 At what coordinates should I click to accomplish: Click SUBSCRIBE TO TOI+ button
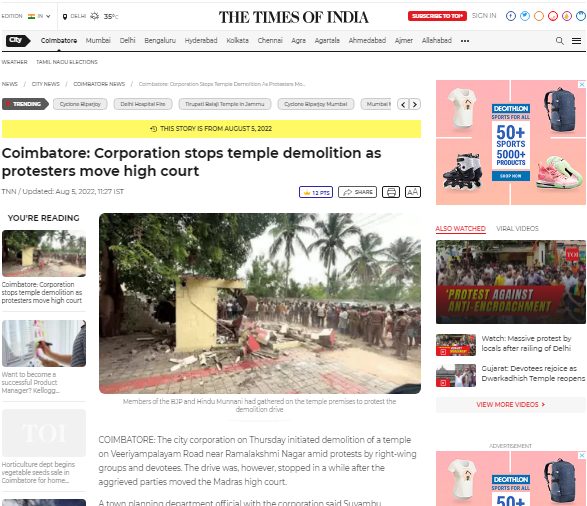(437, 16)
